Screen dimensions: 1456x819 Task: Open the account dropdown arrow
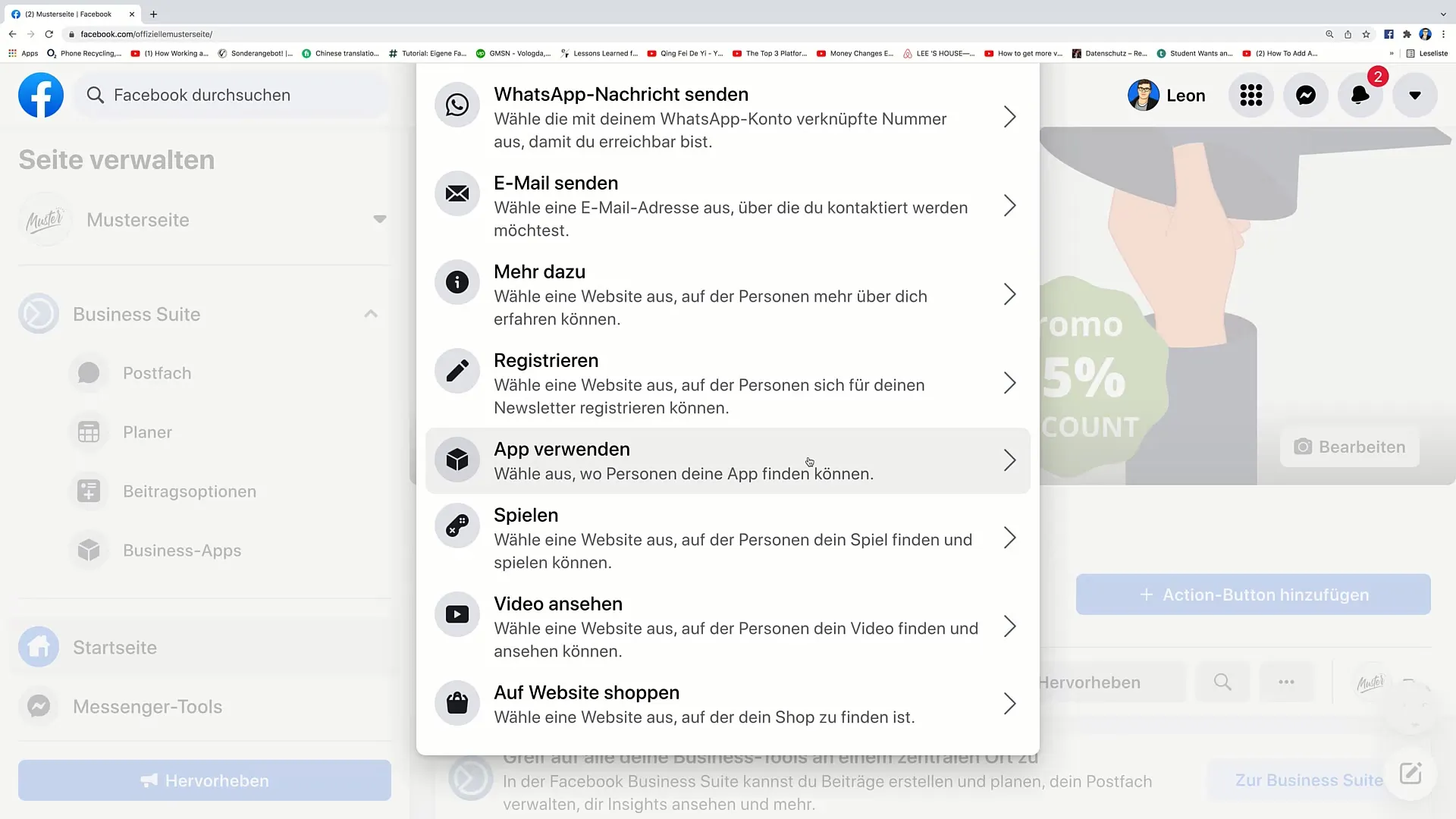click(1415, 95)
